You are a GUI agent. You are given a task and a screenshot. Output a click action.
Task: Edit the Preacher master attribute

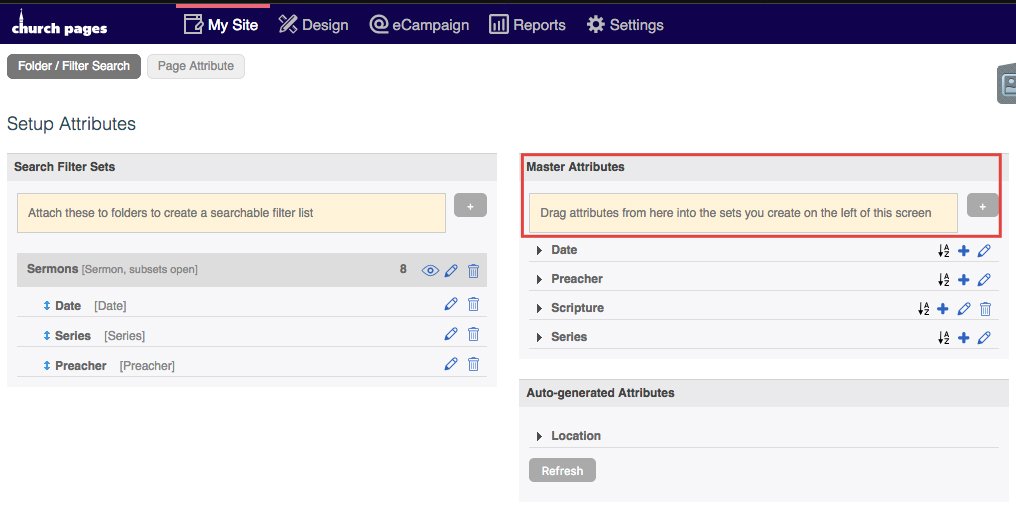click(x=984, y=280)
